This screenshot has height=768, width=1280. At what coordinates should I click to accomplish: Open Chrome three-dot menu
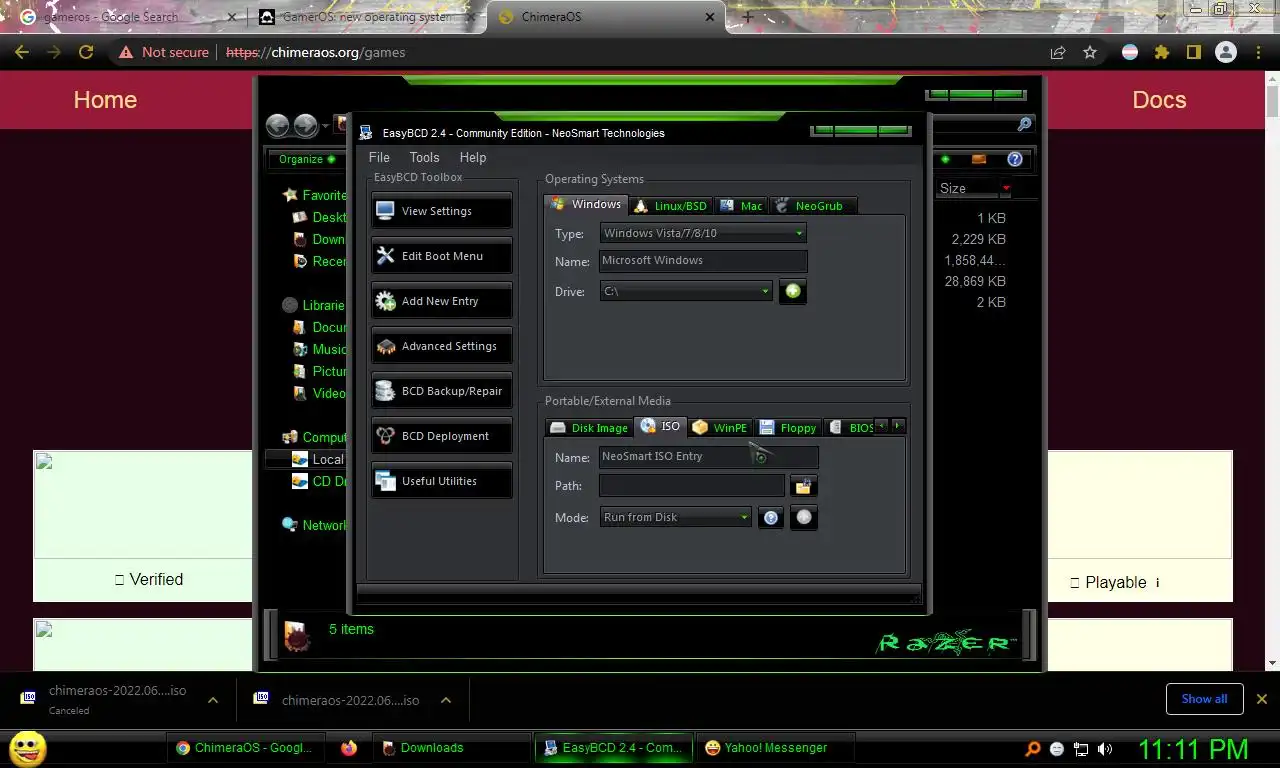tap(1258, 52)
